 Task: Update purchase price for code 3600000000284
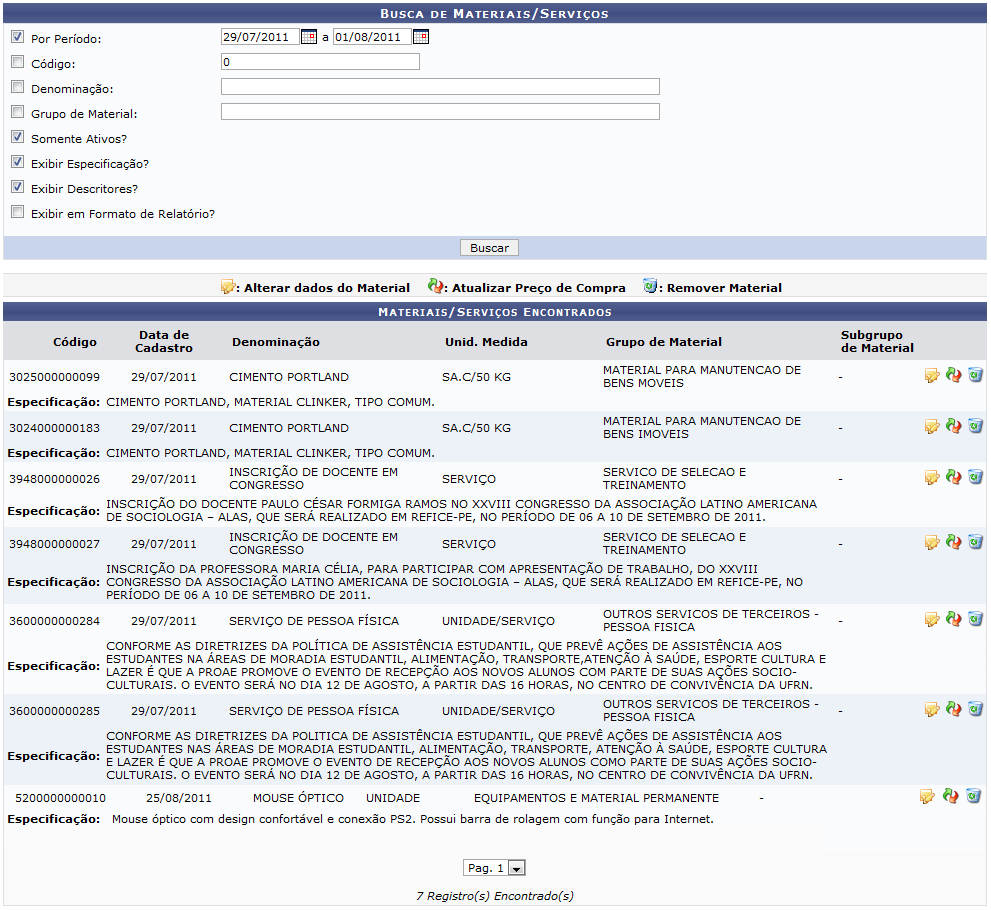pos(953,619)
